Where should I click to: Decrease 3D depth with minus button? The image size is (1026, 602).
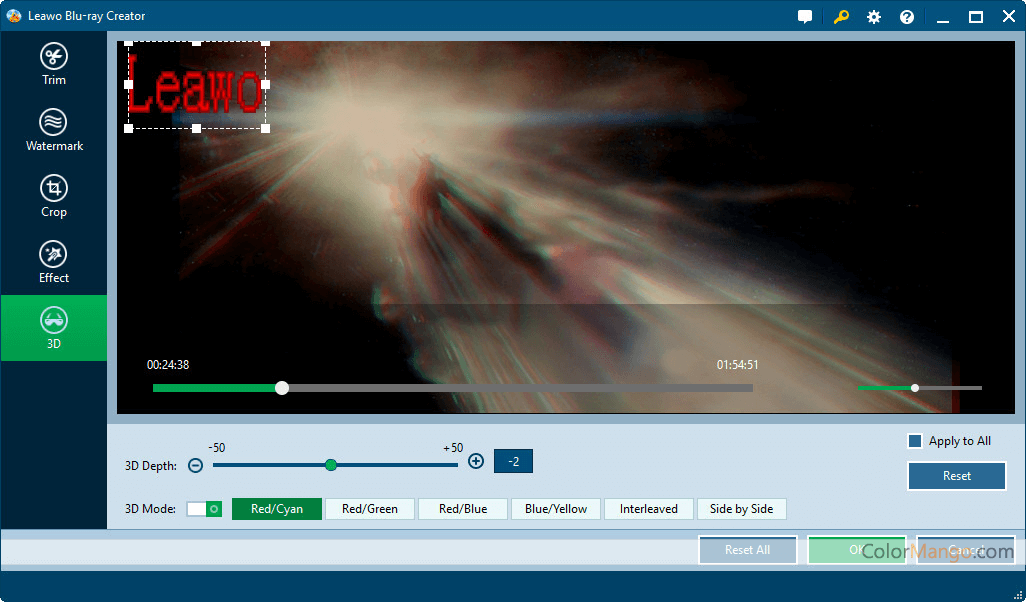tap(195, 465)
